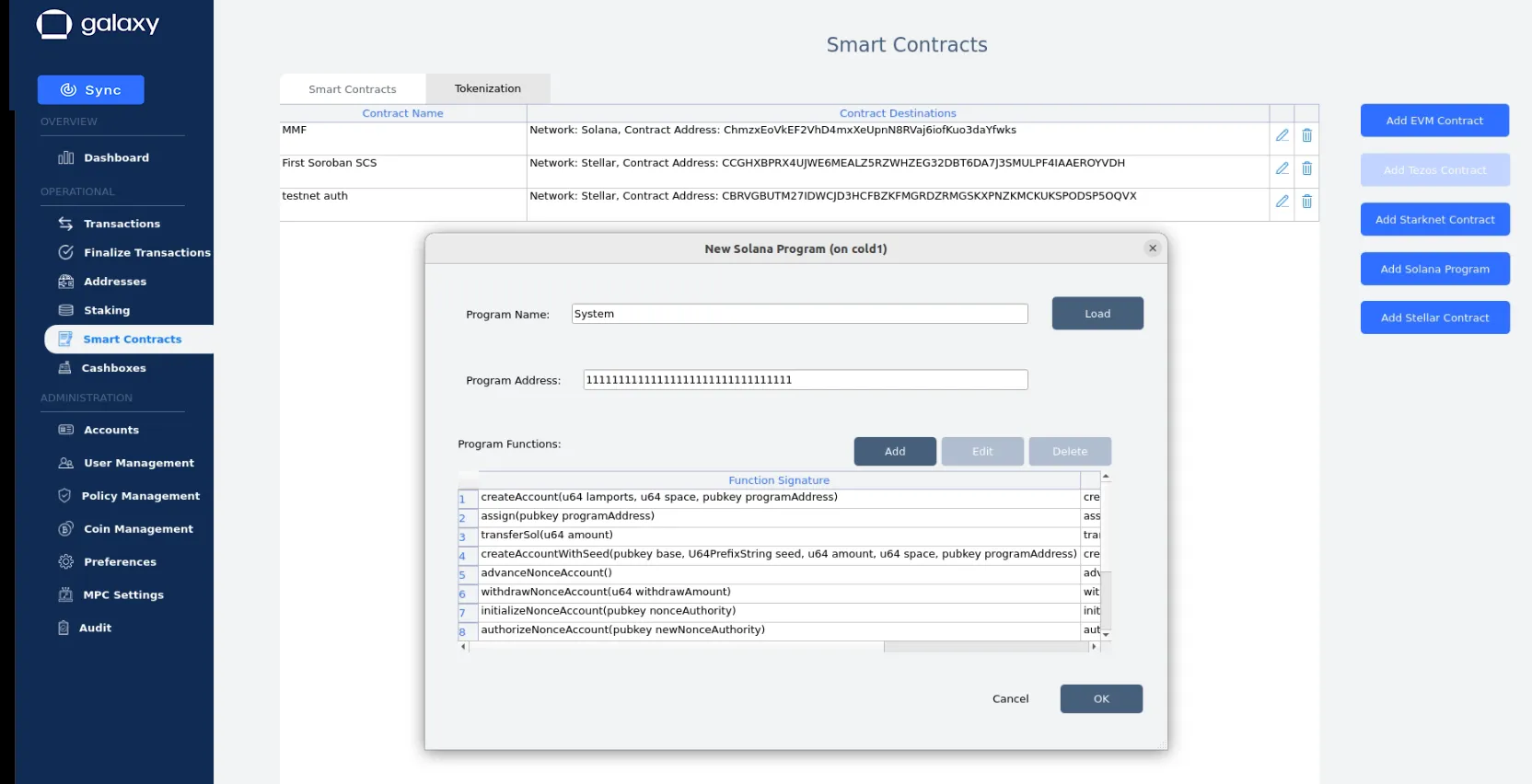Click Load button in the dialog
Image resolution: width=1532 pixels, height=784 pixels.
pos(1097,314)
